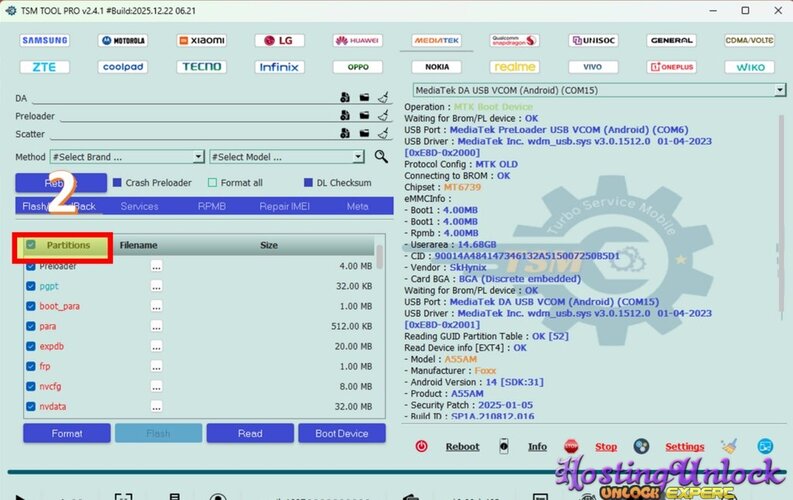
Task: Open the Select Brand dropdown
Action: coord(127,157)
